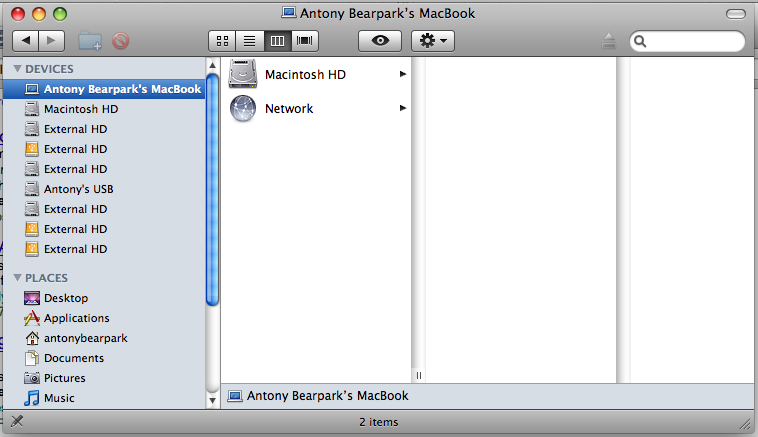Zoom the window with green button
Image resolution: width=758 pixels, height=437 pixels.
tap(60, 14)
